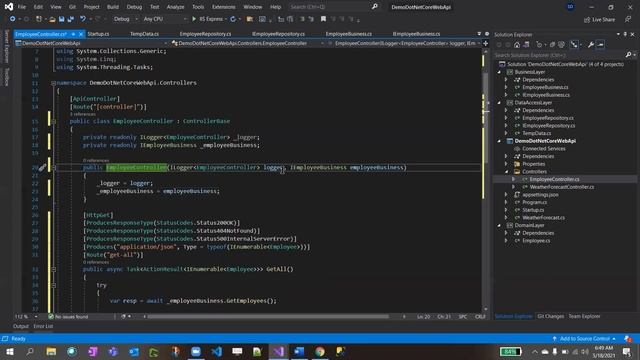Open the Output window tab at the bottom

tap(21, 326)
